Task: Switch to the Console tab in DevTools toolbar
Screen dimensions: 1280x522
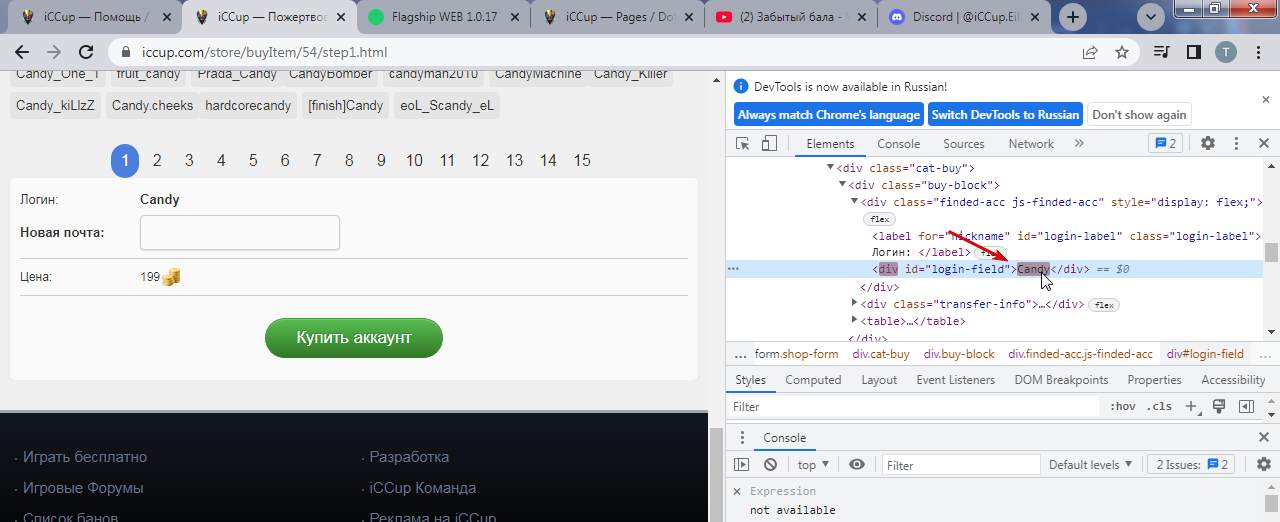Action: 898,144
